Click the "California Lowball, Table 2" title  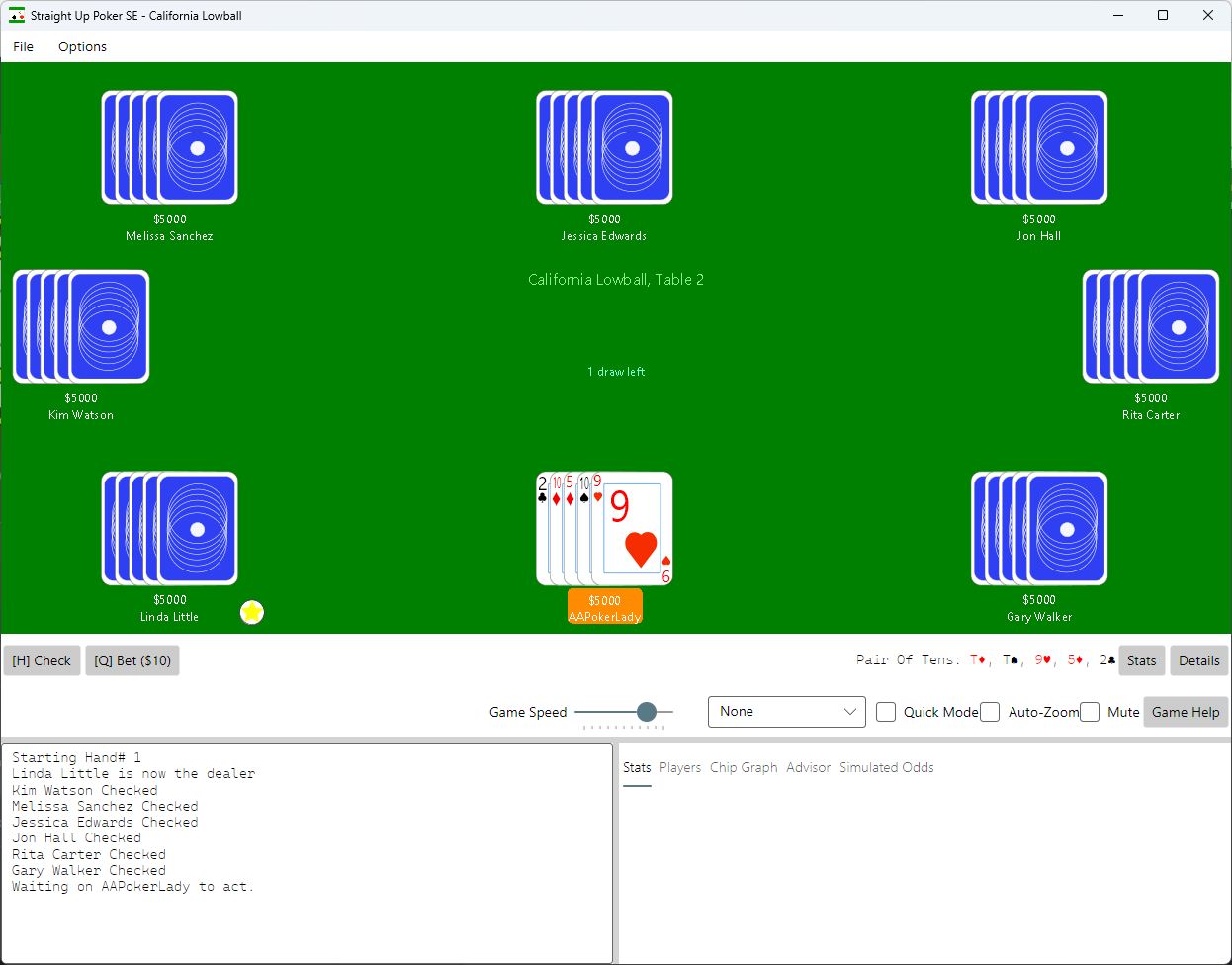point(616,280)
